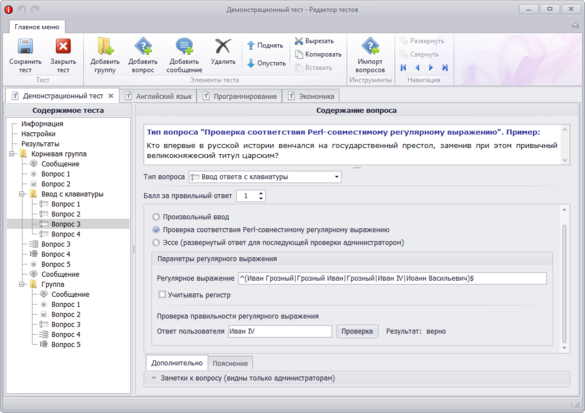Click Копировать in the ribbon
This screenshot has height=413, width=585.
click(318, 54)
